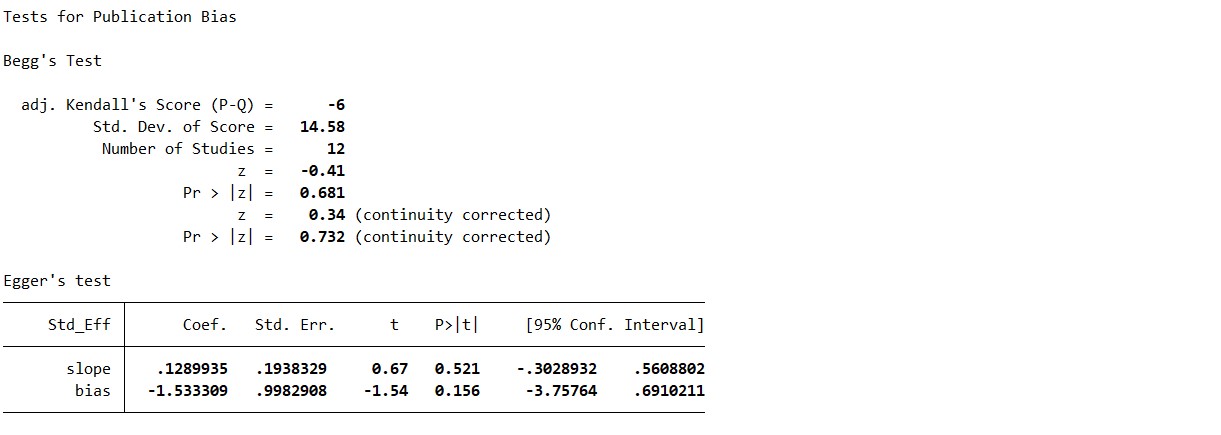Screen dimensions: 1221x435
Task: Select the Egger's test title text
Action: click(x=57, y=281)
